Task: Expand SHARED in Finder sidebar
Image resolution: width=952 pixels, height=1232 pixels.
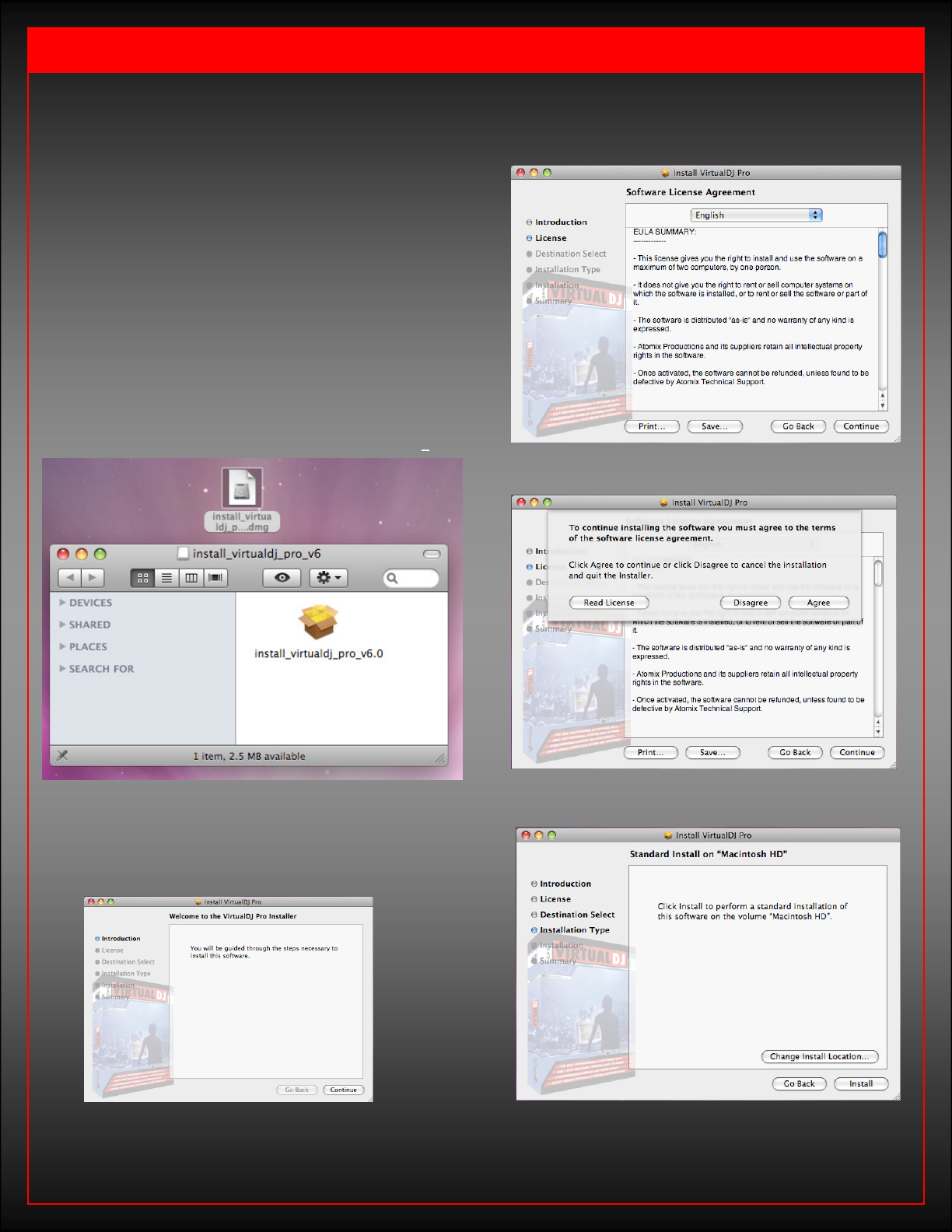Action: (63, 625)
